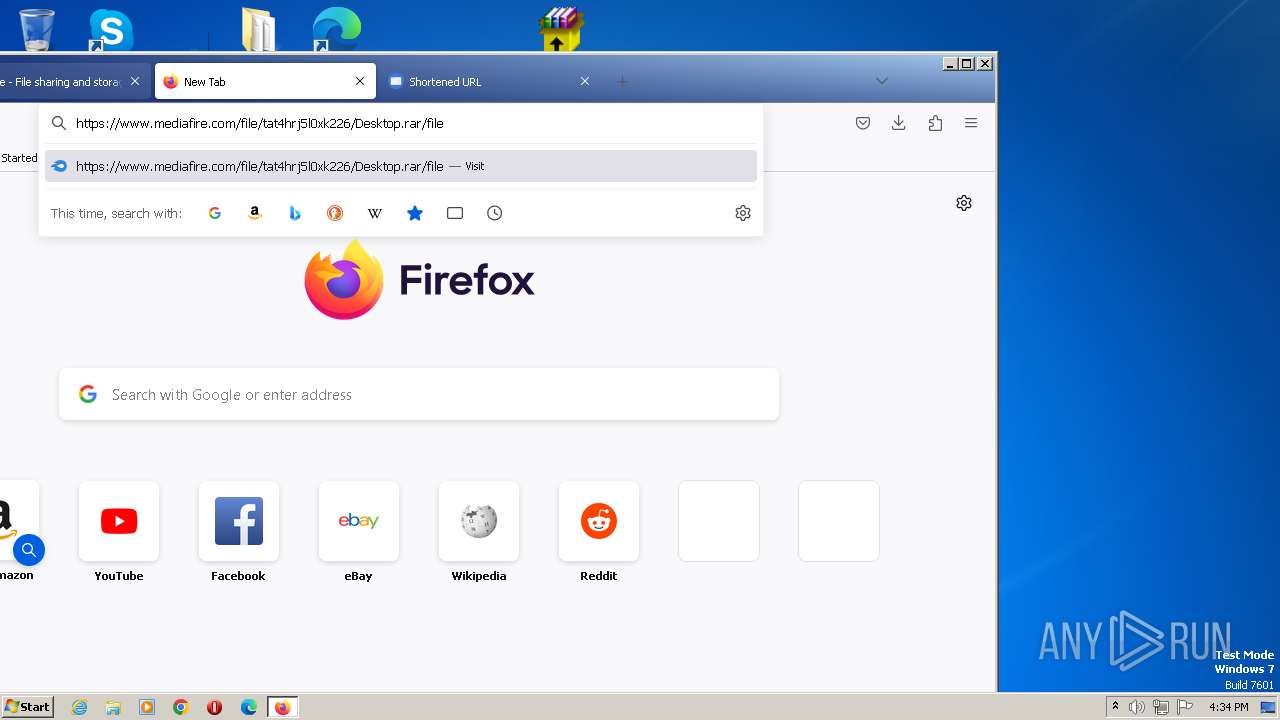
Task: Select the New Tab tab
Action: tap(265, 81)
